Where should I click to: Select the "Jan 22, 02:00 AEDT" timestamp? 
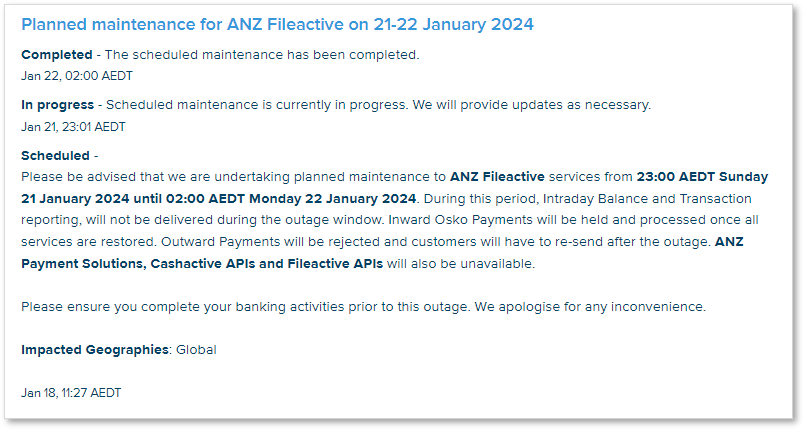tap(77, 75)
